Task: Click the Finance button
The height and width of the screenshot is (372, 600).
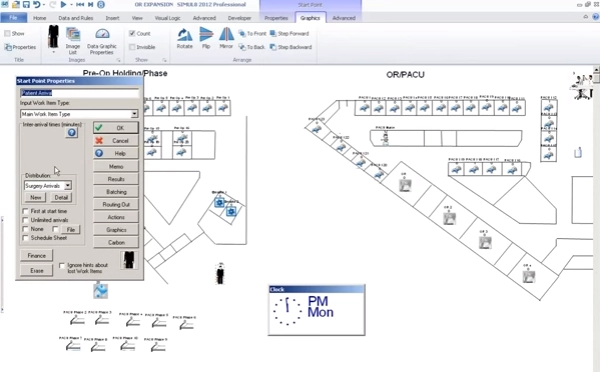Action: point(37,256)
